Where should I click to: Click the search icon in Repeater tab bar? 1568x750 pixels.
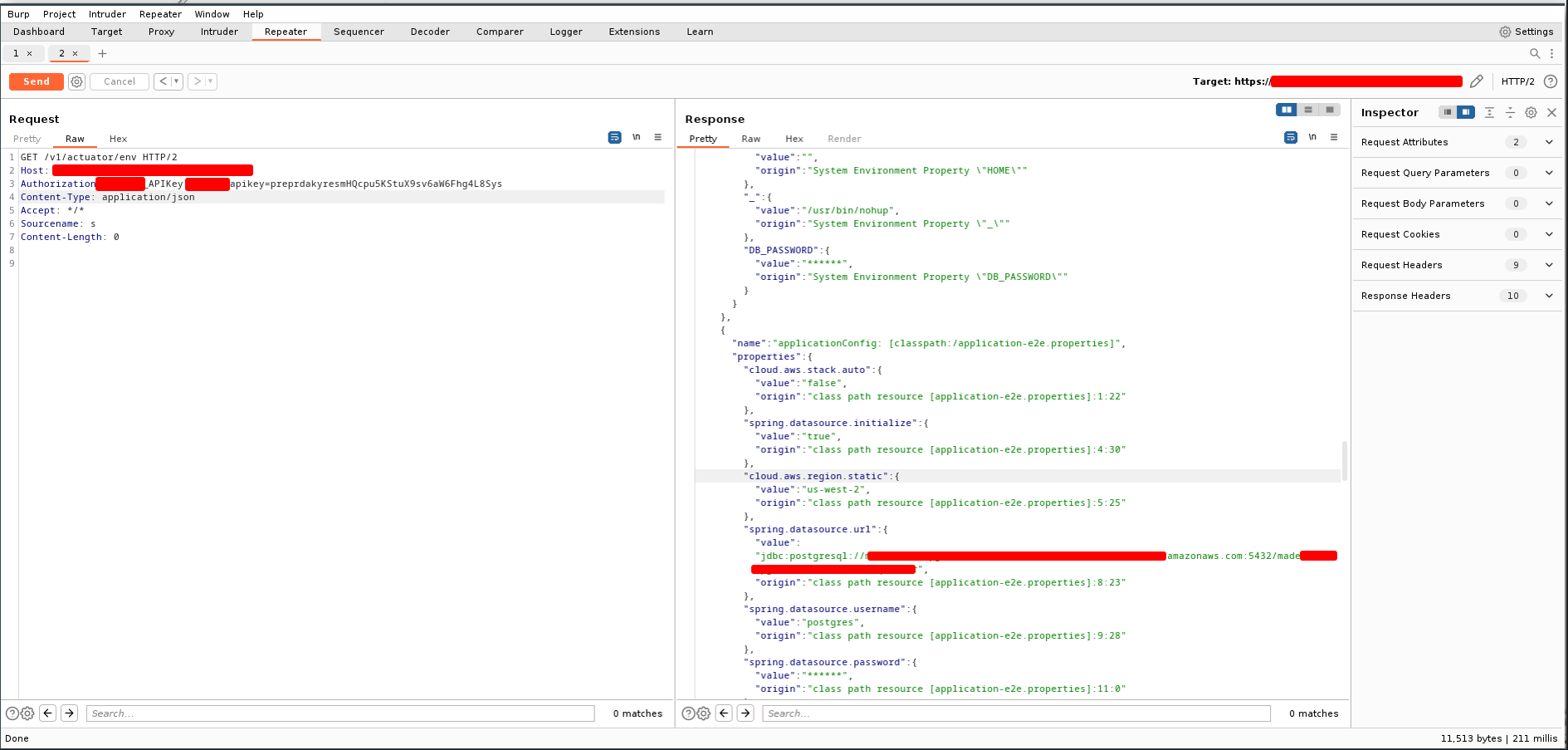[x=1535, y=53]
